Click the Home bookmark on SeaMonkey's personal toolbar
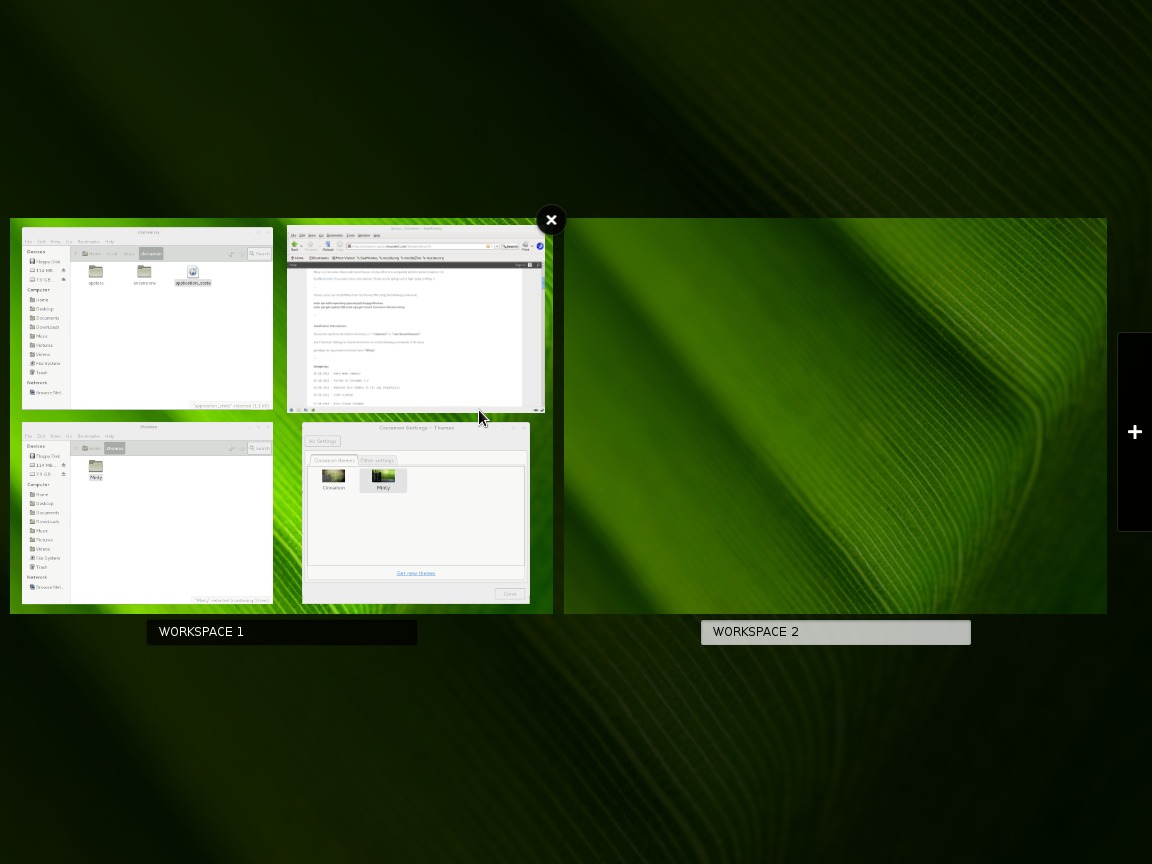The height and width of the screenshot is (864, 1152). coord(298,258)
